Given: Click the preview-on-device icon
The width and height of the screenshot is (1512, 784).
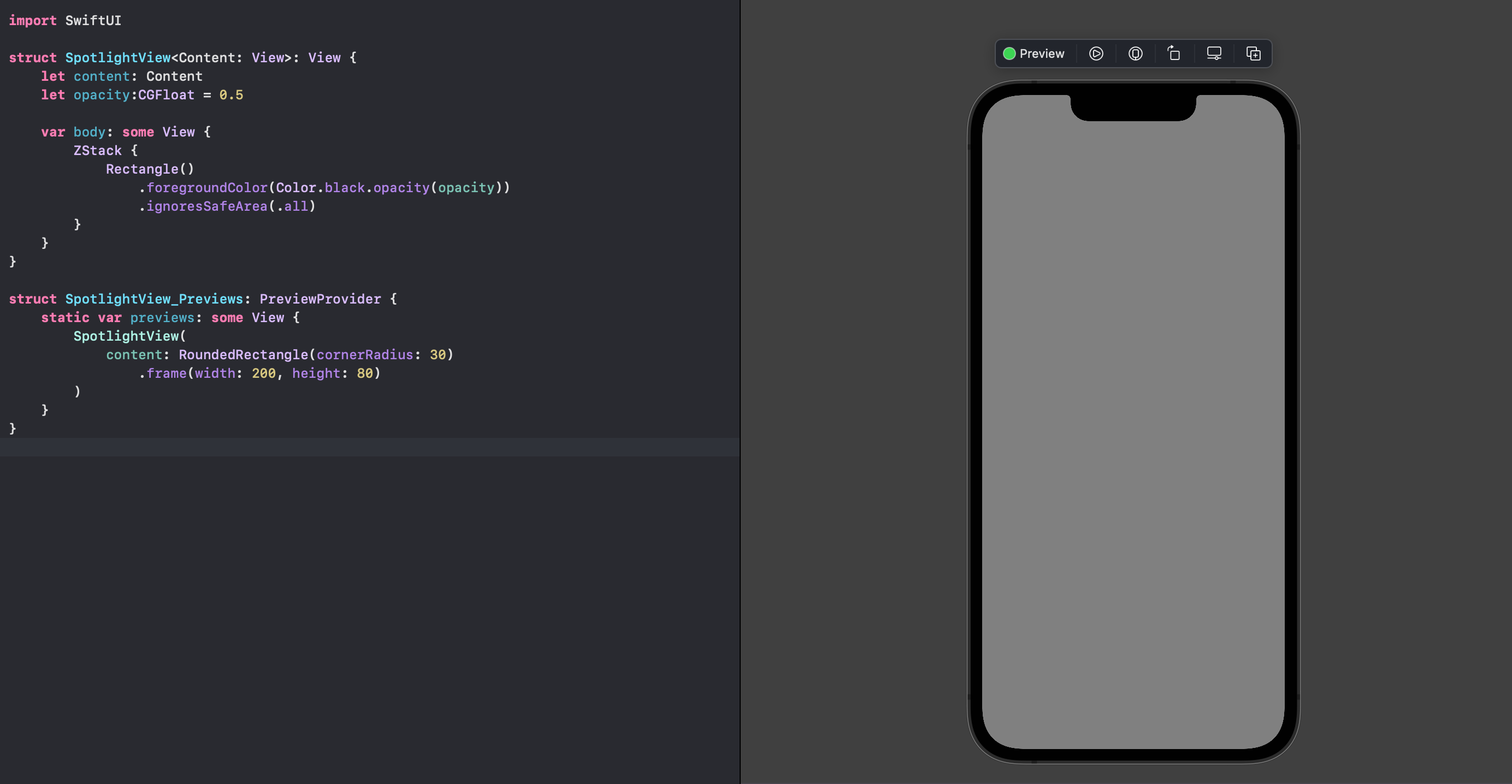Looking at the screenshot, I should (1135, 54).
